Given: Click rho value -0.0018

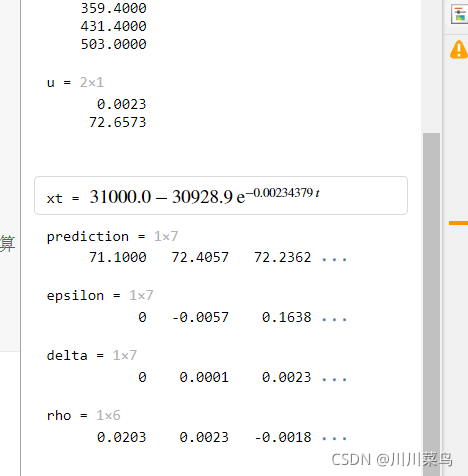Looking at the screenshot, I should coord(283,437).
